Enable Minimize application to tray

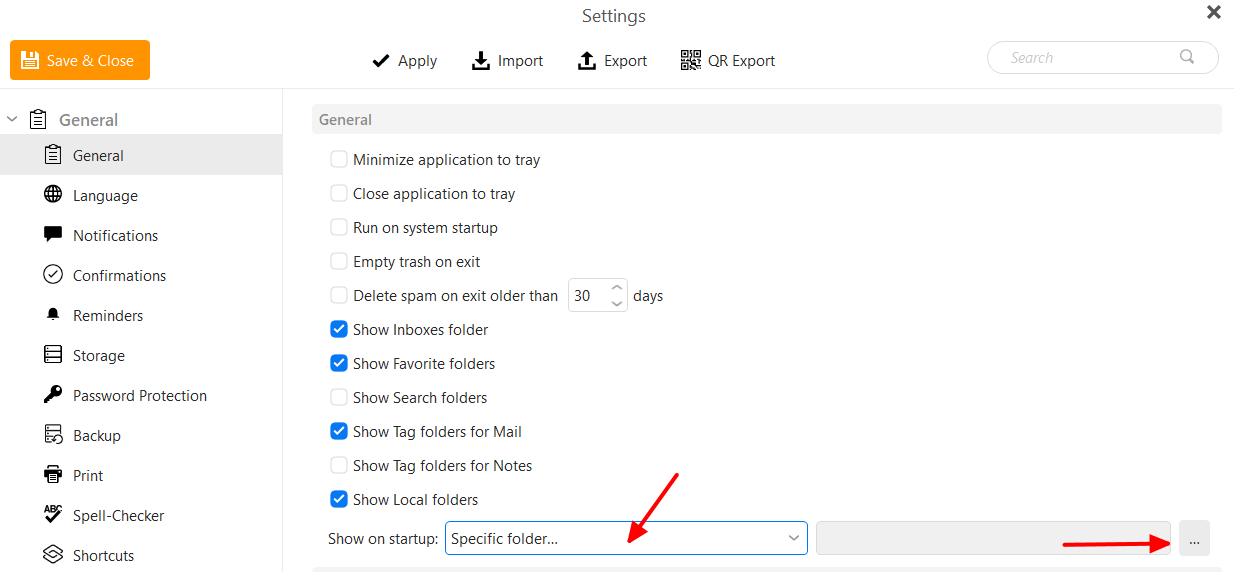coord(339,159)
